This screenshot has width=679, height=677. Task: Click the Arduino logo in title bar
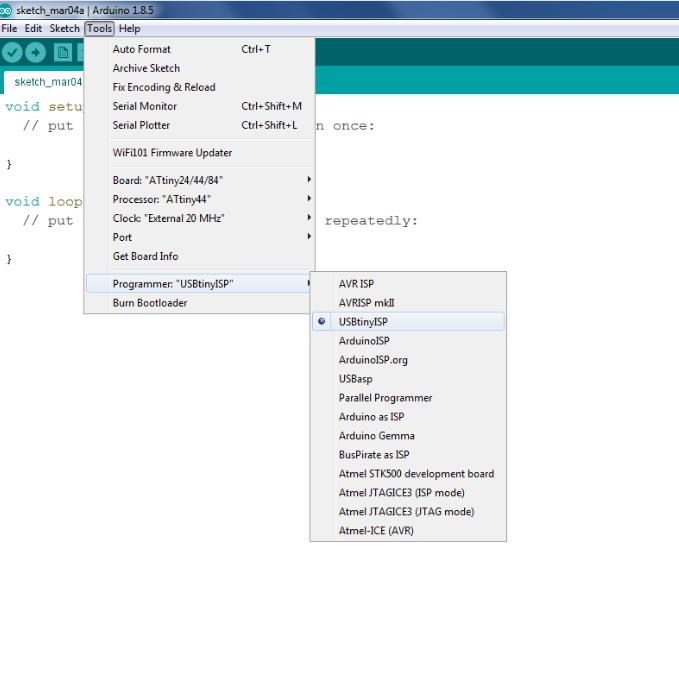(x=6, y=10)
